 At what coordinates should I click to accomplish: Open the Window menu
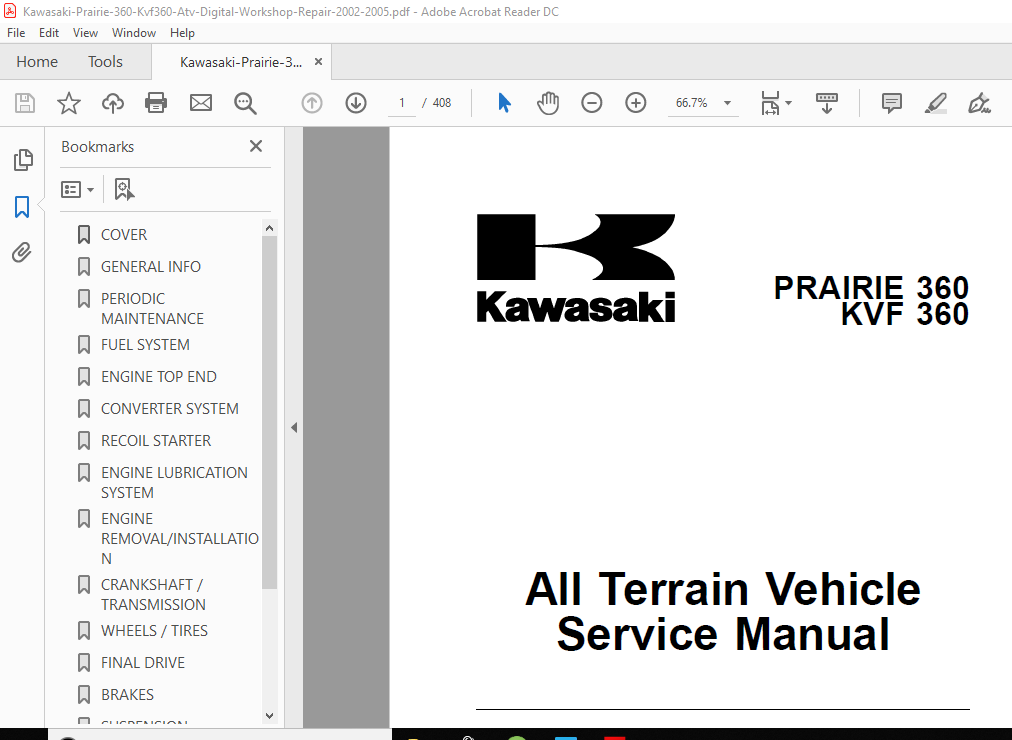coord(134,33)
